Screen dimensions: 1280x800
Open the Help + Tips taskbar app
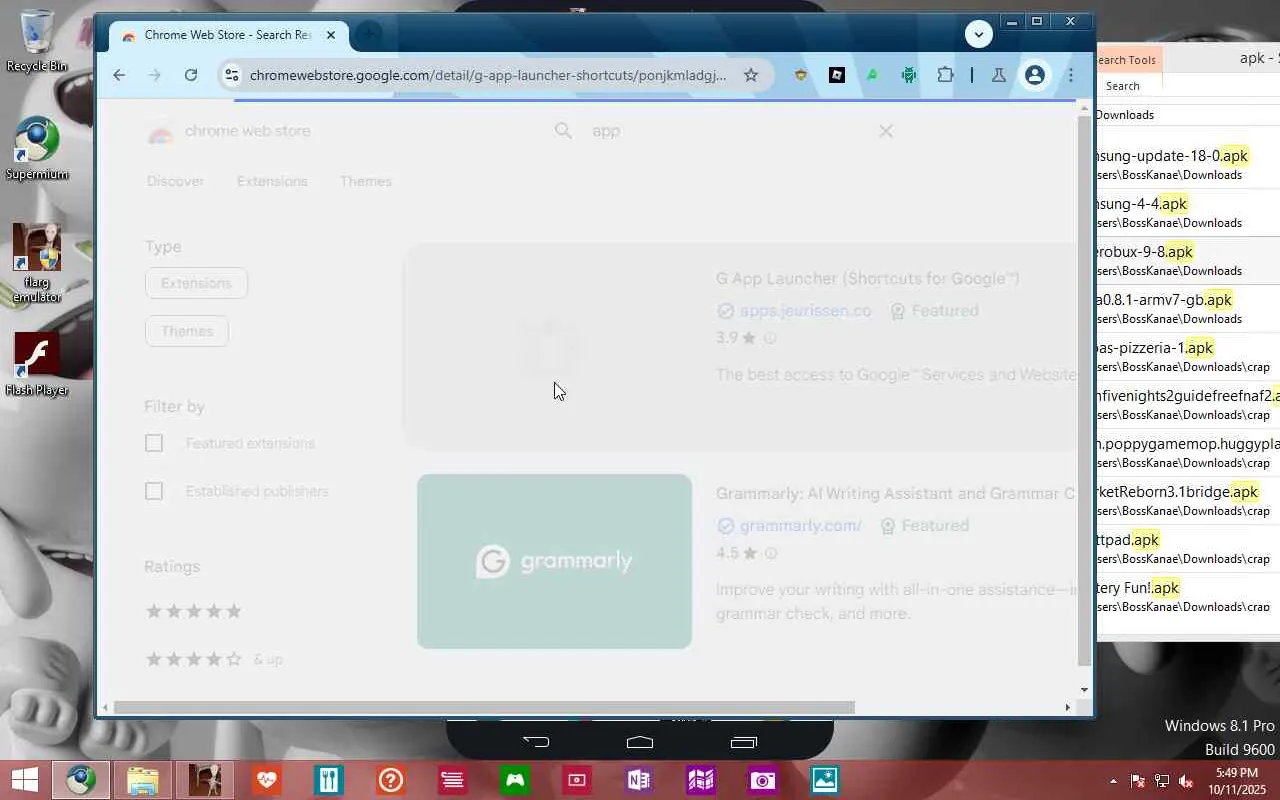click(x=391, y=780)
